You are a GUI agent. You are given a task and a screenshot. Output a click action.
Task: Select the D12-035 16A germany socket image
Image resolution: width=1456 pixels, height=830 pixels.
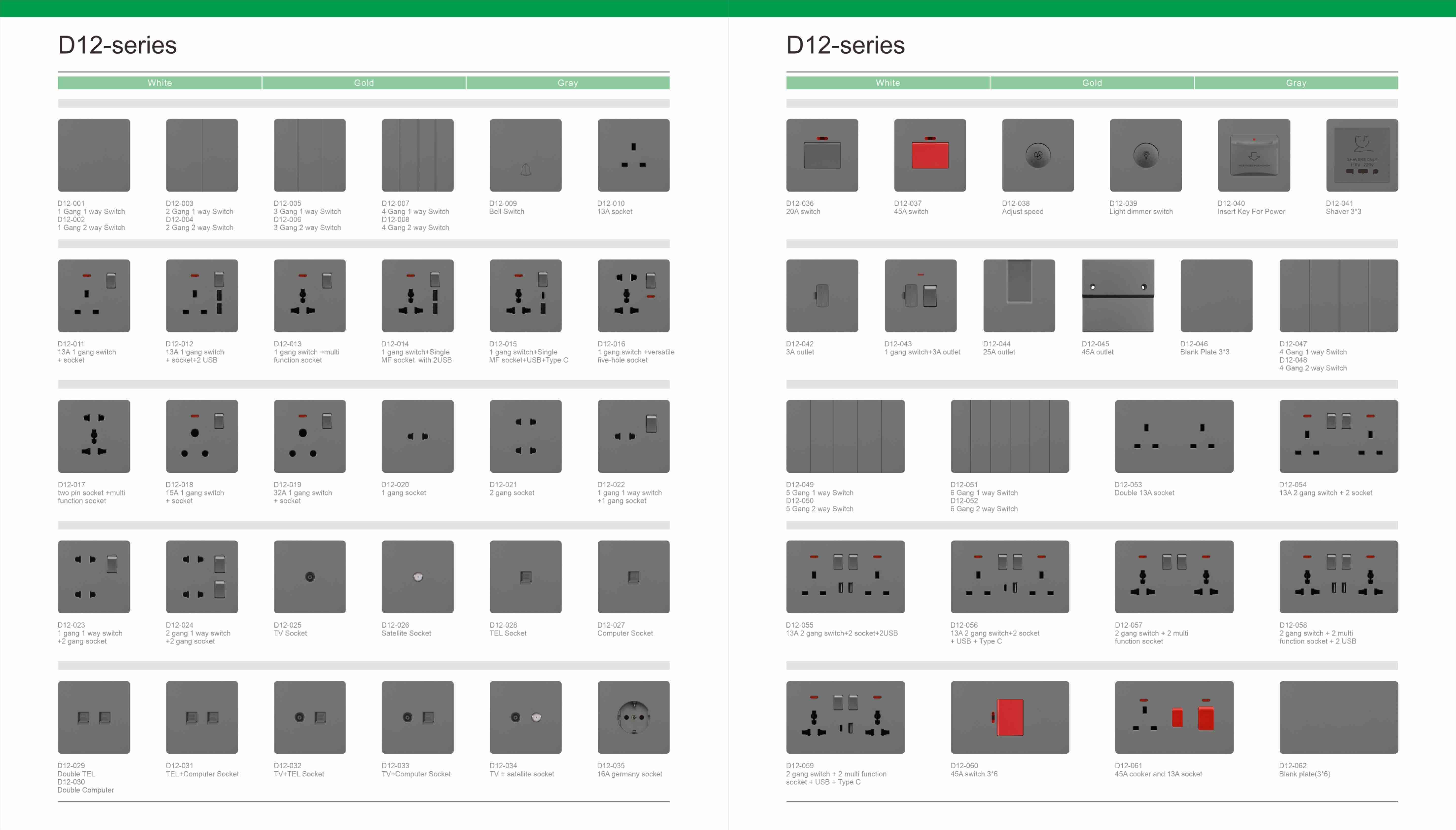[x=633, y=717]
